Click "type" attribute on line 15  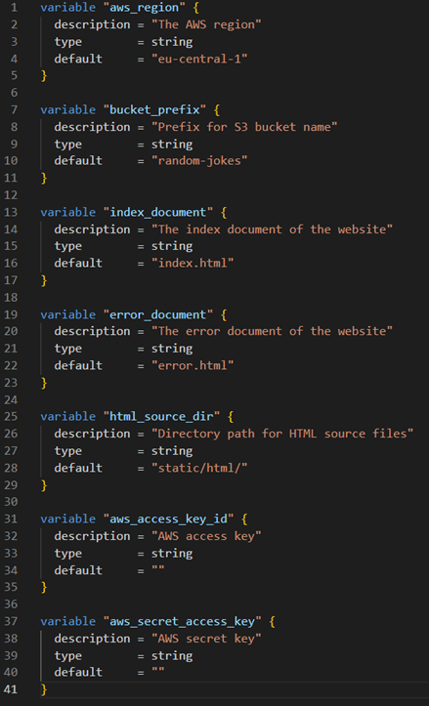pyautogui.click(x=68, y=246)
